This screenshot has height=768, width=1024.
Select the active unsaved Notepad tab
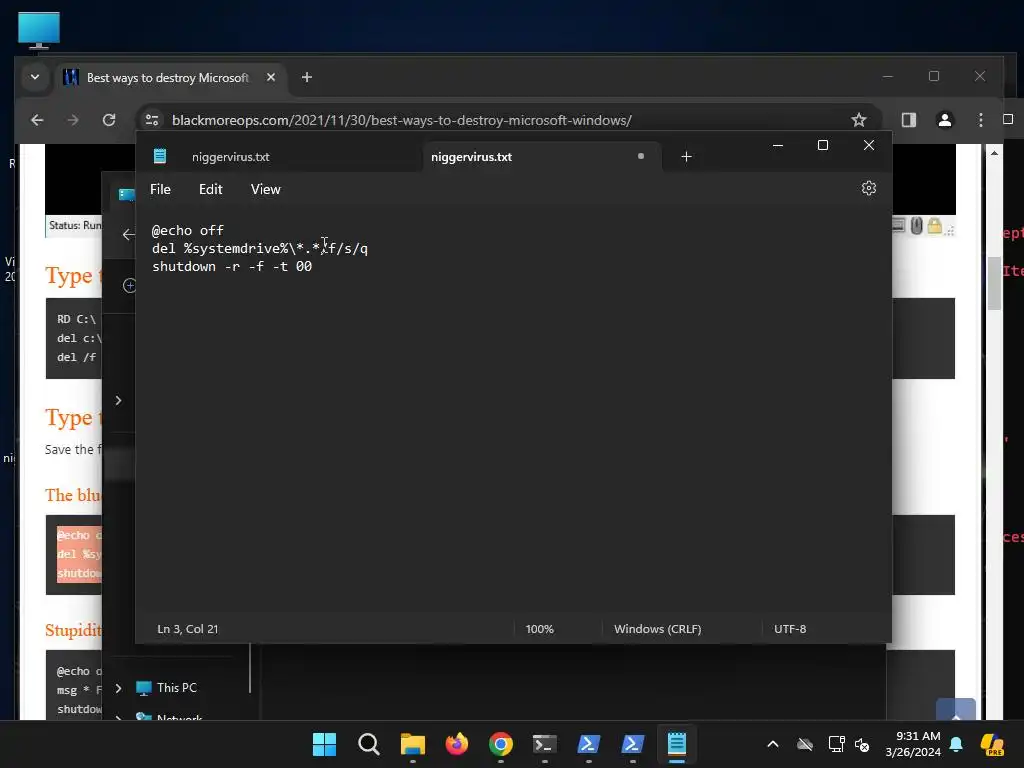(x=541, y=157)
